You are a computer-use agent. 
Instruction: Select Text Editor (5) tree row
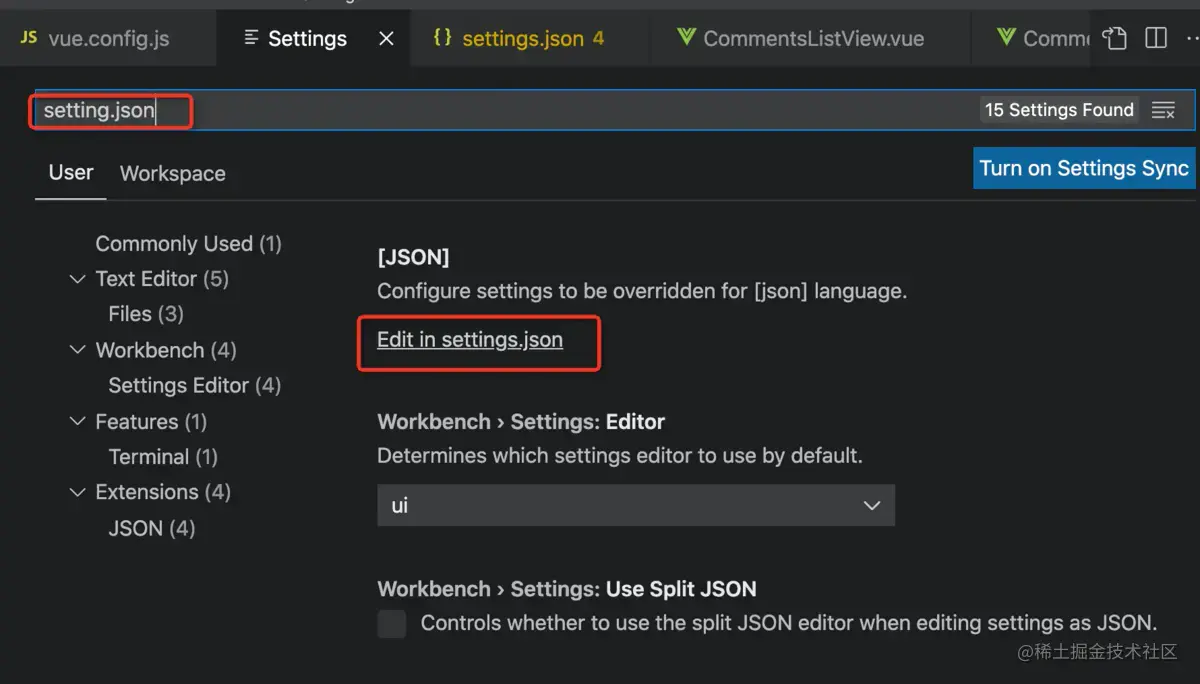click(x=162, y=279)
